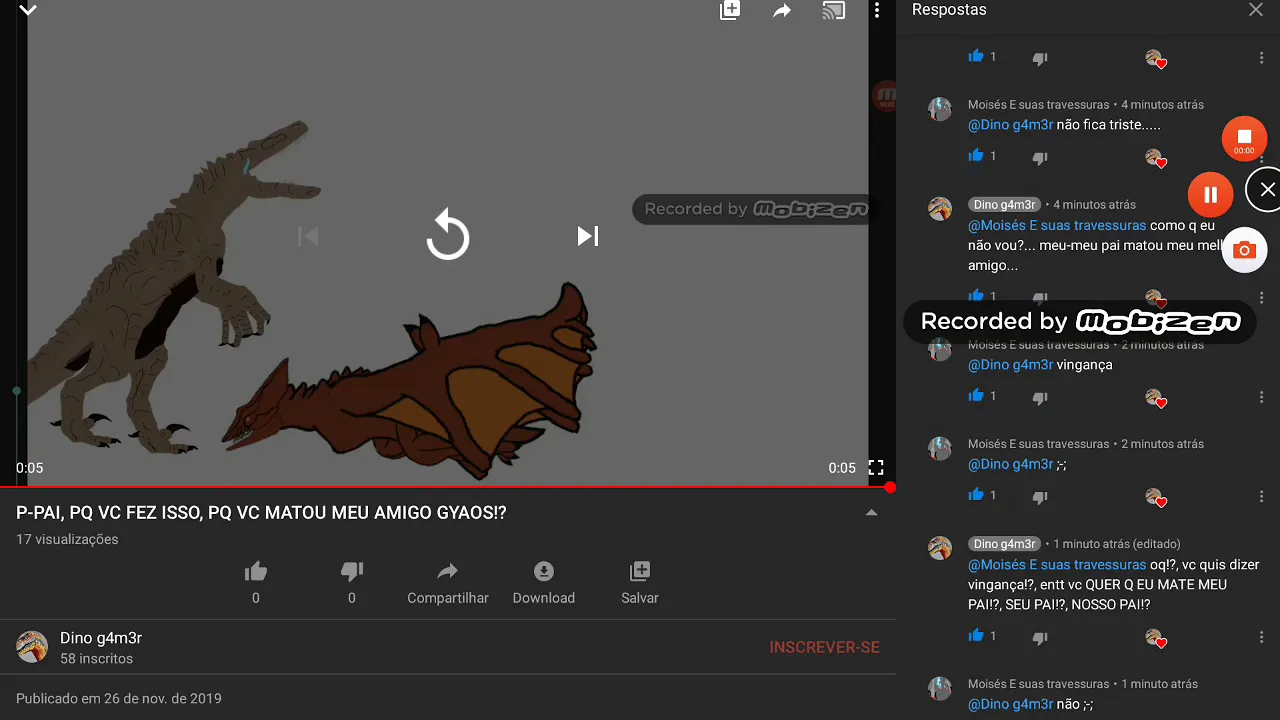Open the cast to TV icon
This screenshot has width=1280, height=720.
click(833, 11)
